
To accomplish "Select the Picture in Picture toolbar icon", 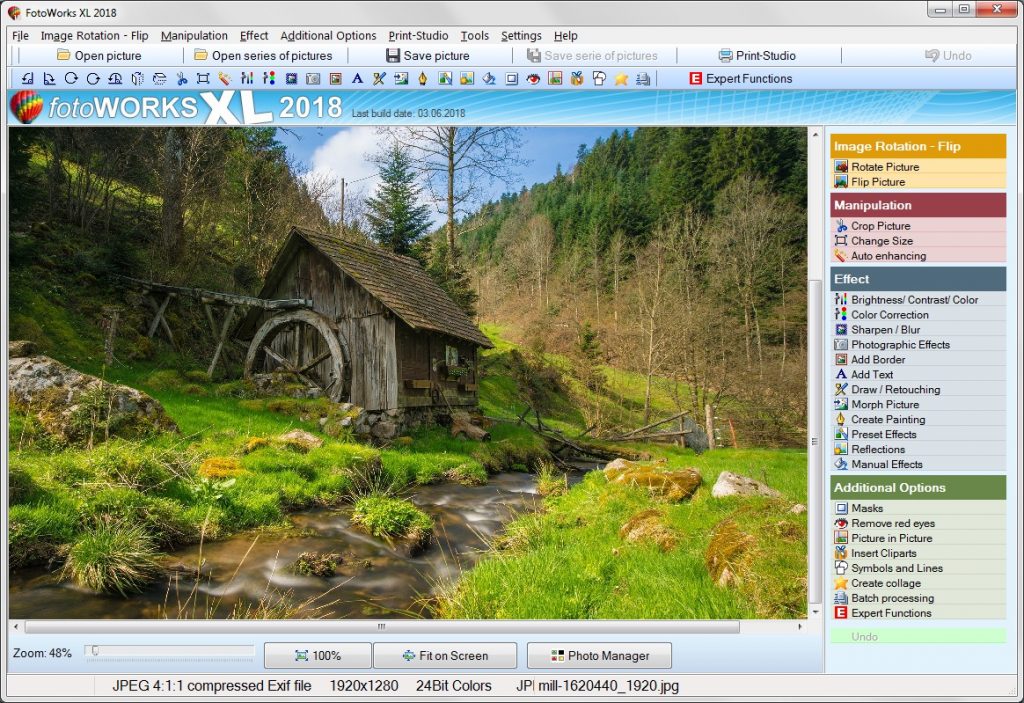I will [x=554, y=77].
